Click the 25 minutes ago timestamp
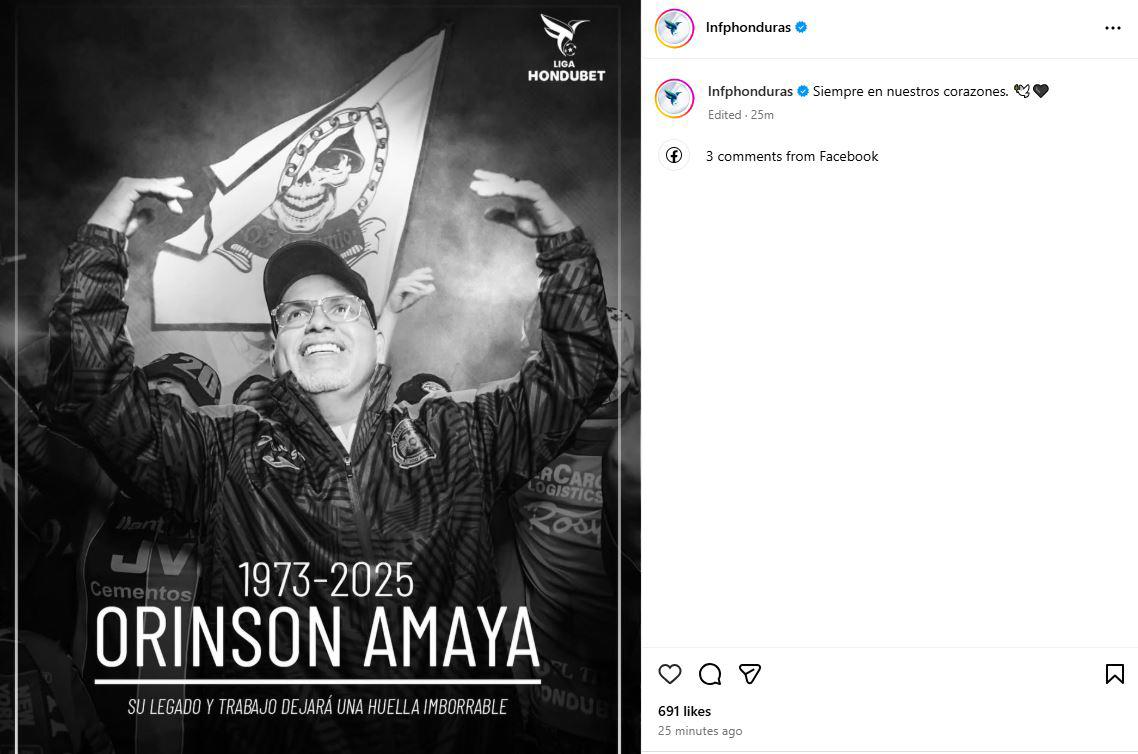Viewport: 1138px width, 754px height. tap(699, 730)
